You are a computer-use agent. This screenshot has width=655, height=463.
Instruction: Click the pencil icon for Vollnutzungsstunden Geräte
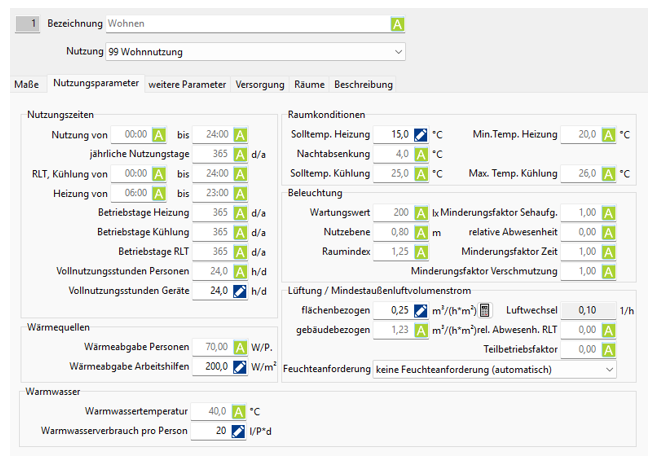tap(241, 290)
